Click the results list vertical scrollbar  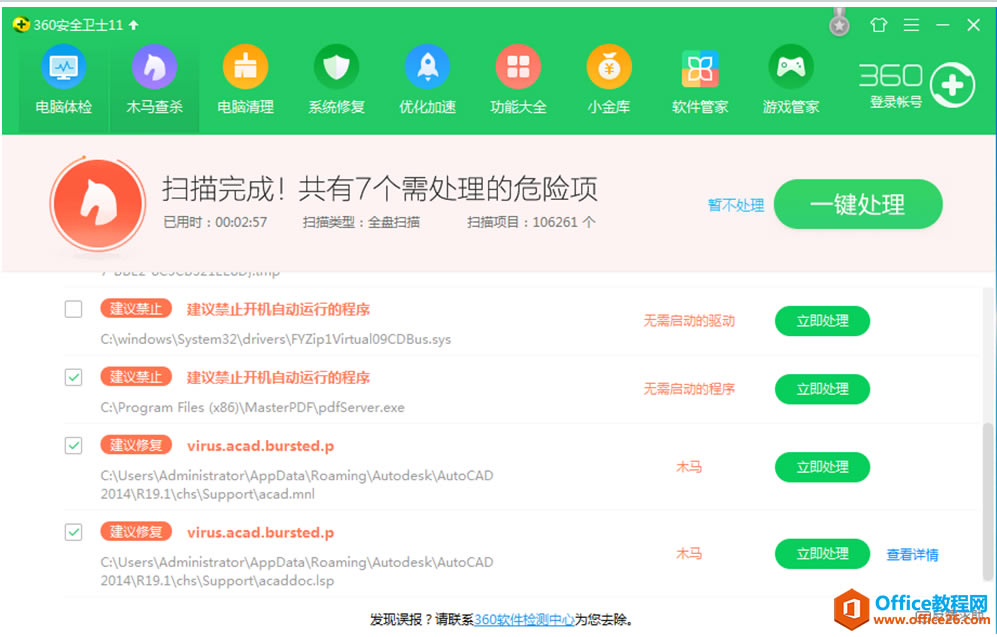[x=987, y=503]
